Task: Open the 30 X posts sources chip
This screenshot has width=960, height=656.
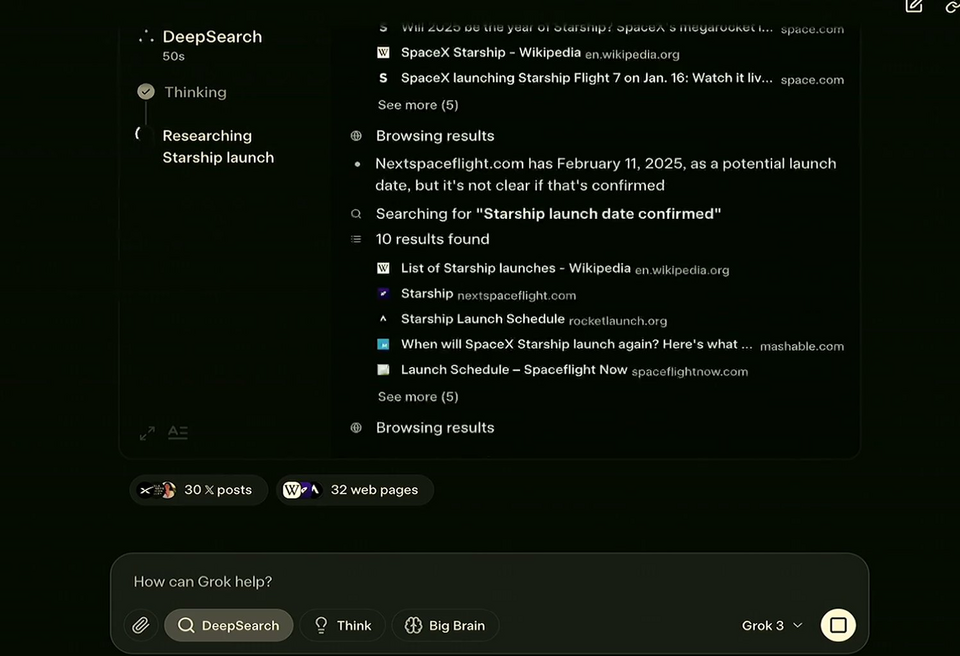Action: 198,490
